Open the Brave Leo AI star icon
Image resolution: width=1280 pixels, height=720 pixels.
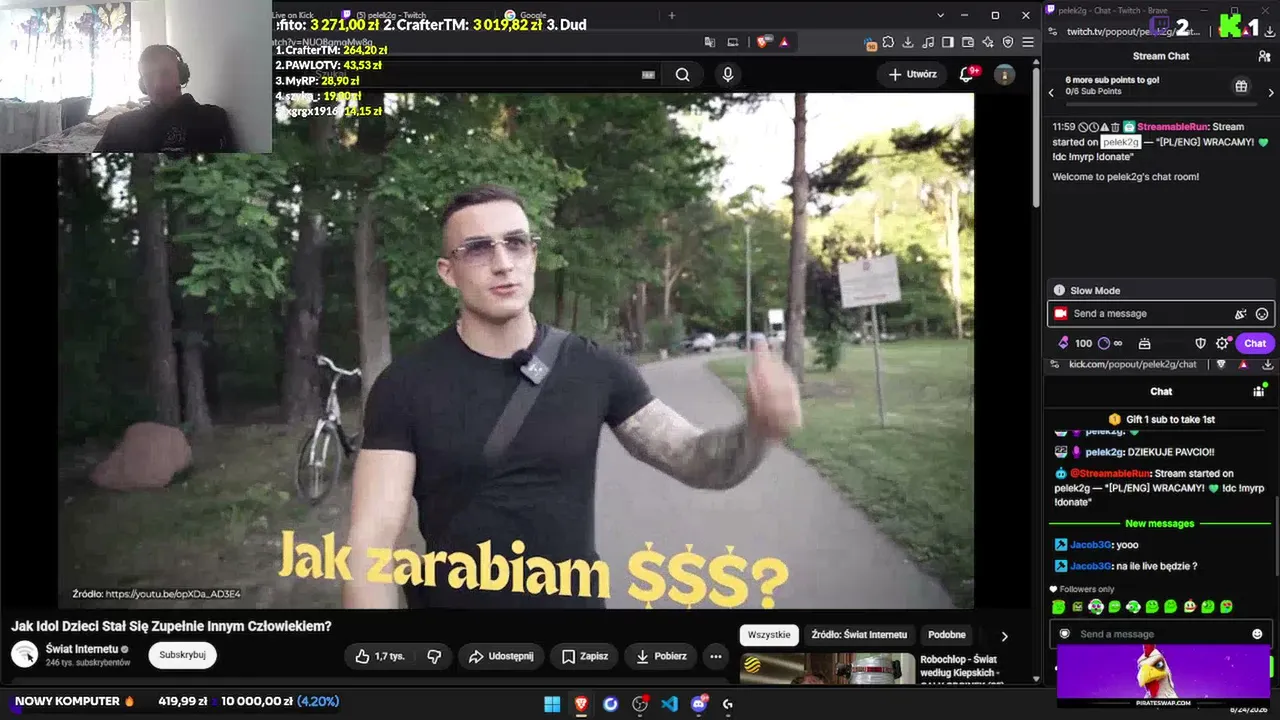click(x=988, y=42)
